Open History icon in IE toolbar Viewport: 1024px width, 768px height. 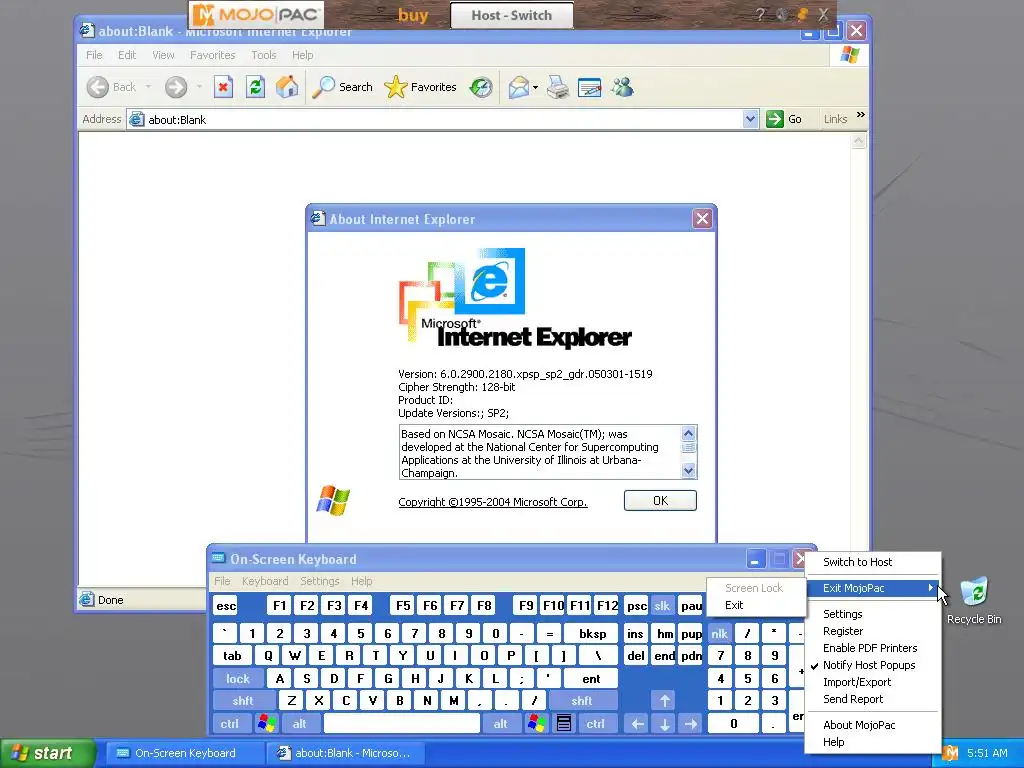pyautogui.click(x=481, y=87)
